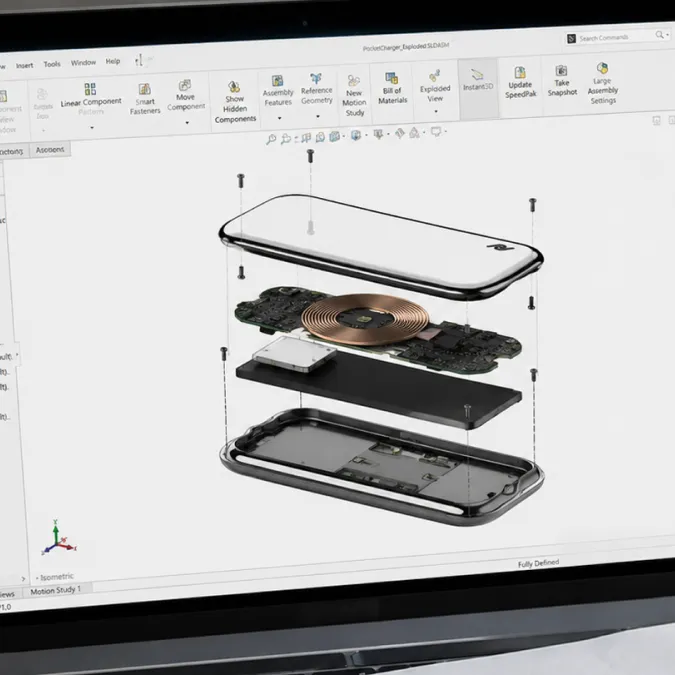The width and height of the screenshot is (675, 675).
Task: Open the Edit Appearance dropdown arrow
Action: click(424, 133)
